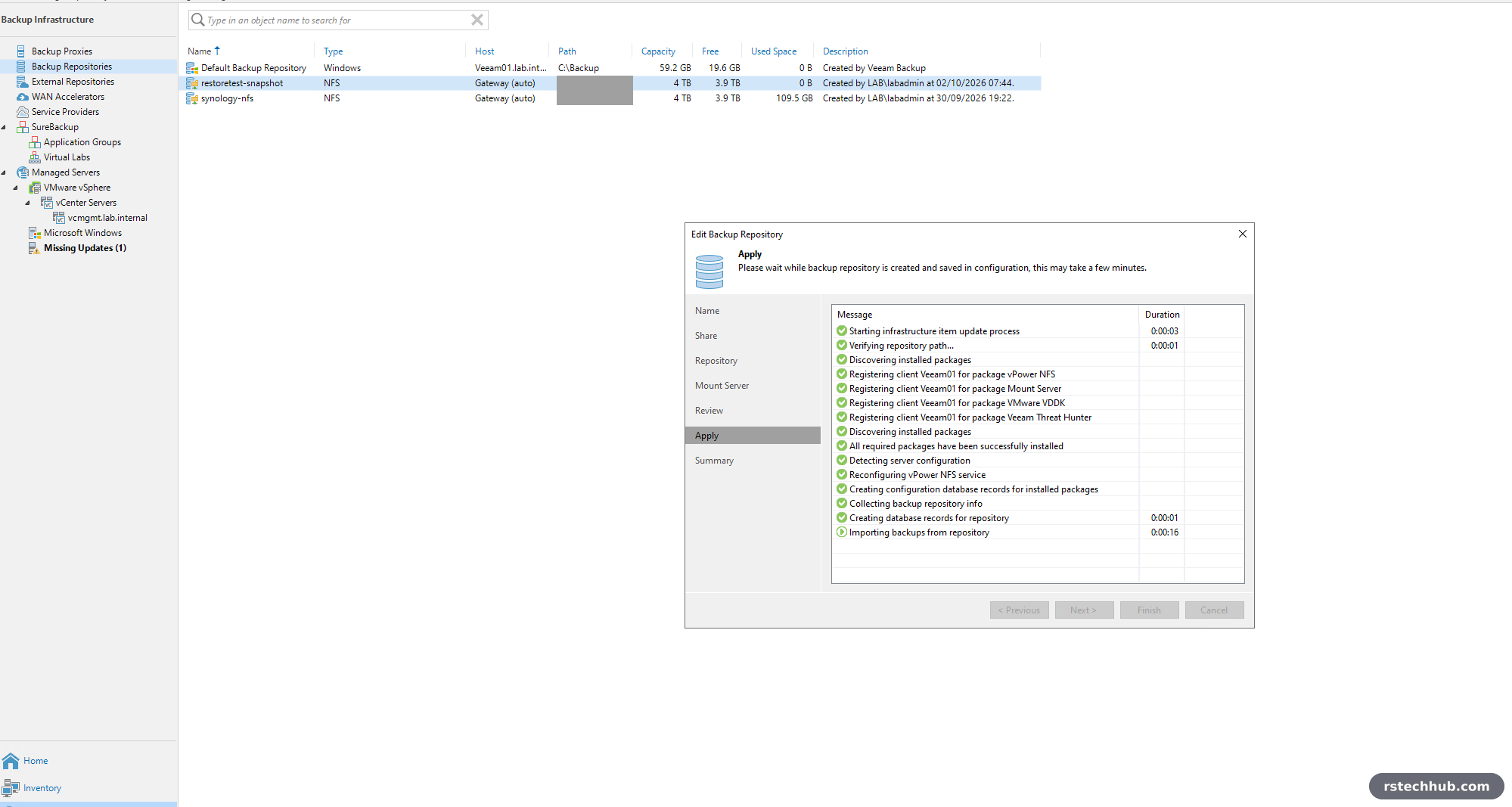Click the WAN Accelerators icon

click(23, 97)
